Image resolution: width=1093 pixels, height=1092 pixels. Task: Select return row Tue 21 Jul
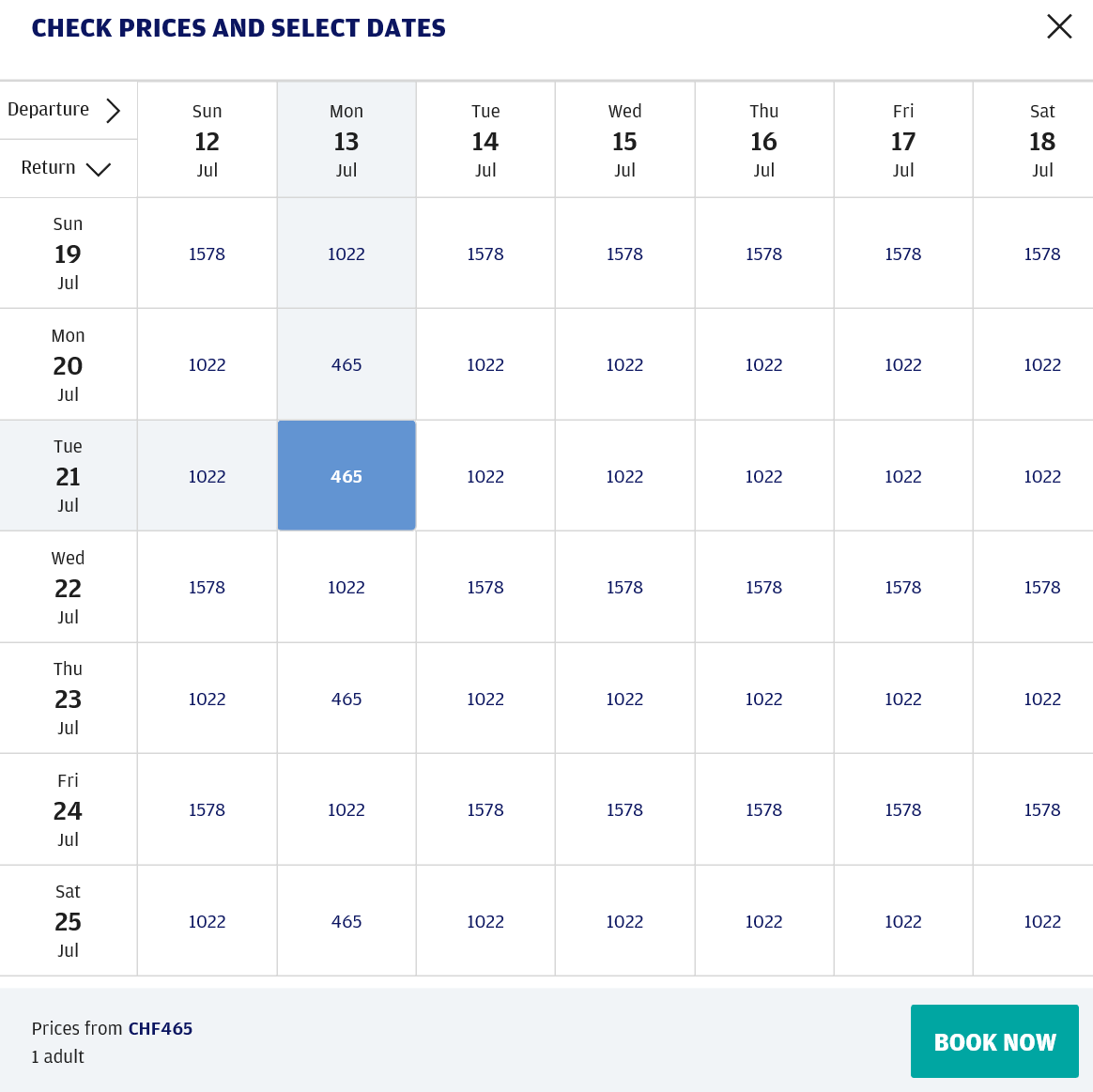click(69, 475)
